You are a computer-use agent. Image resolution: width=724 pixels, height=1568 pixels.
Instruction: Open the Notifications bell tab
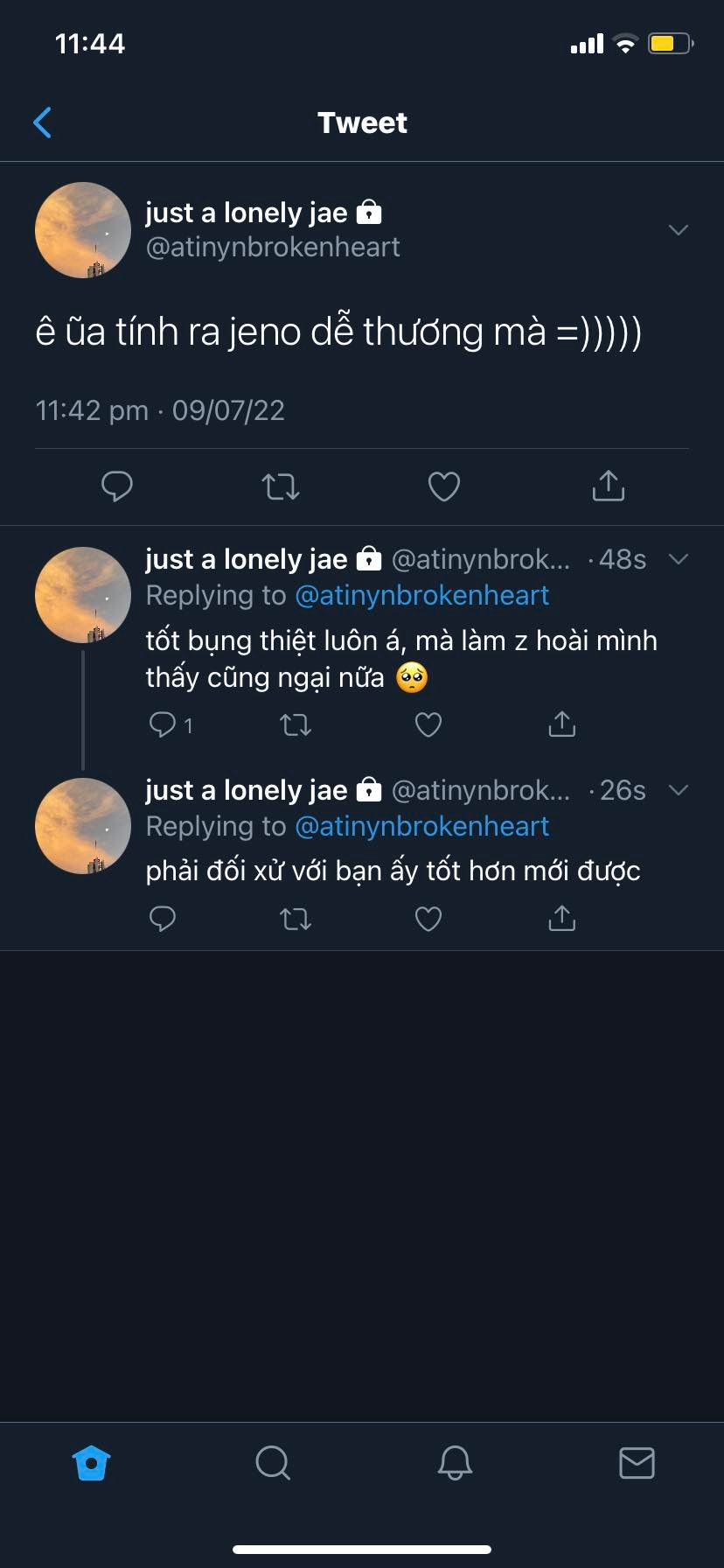(x=455, y=1463)
